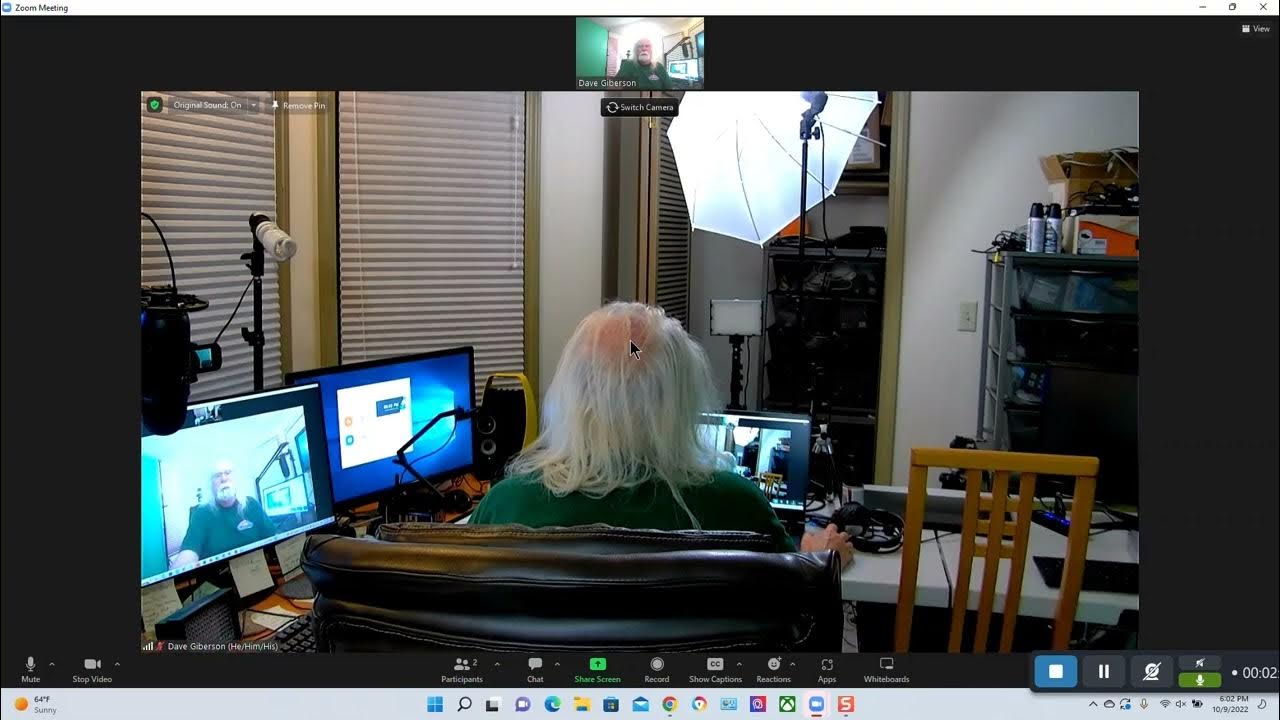Click the muted volume tray icon
Image resolution: width=1280 pixels, height=720 pixels.
[x=1181, y=704]
